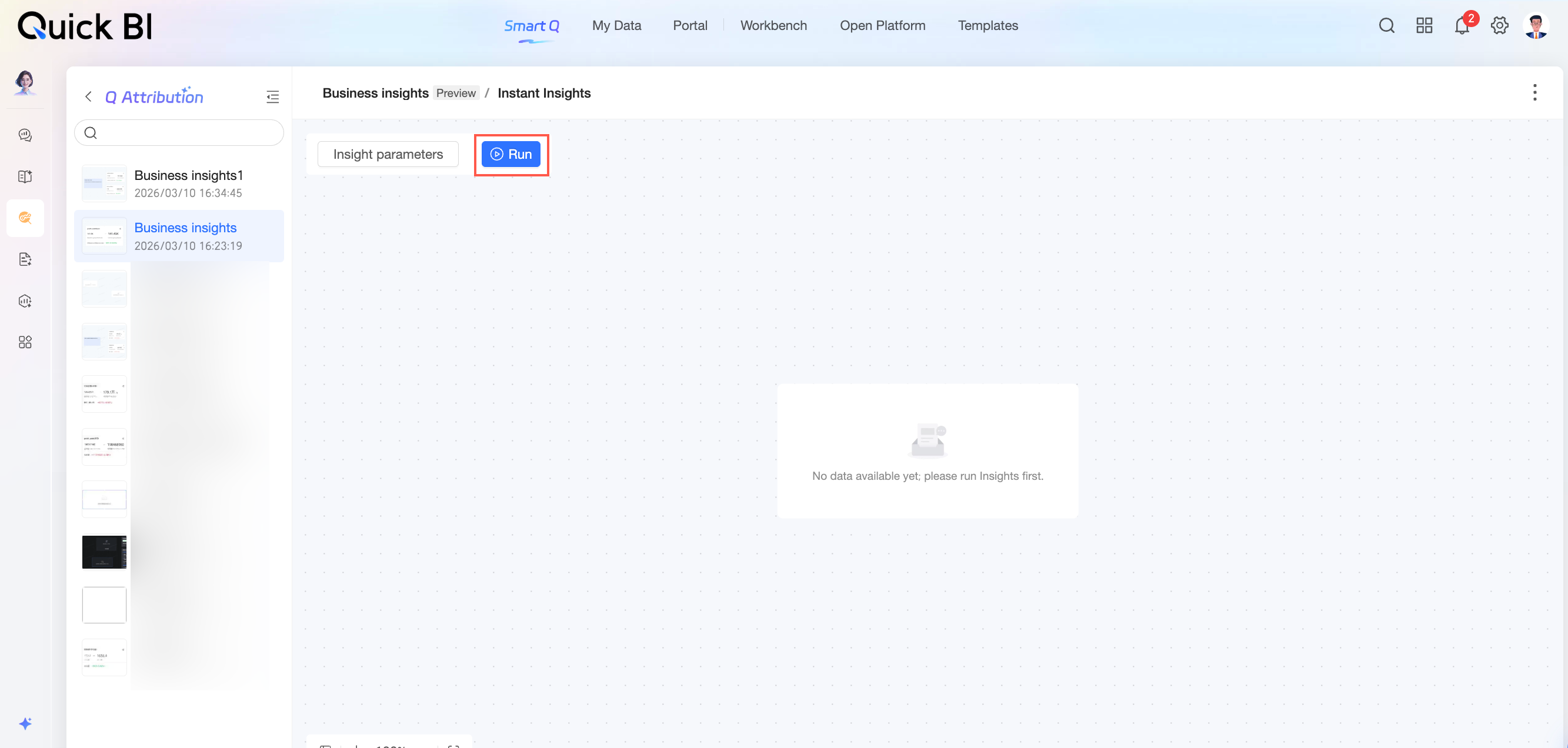Open the dark-themed thumbnail in the list
Screen dimensions: 1568x748
(104, 552)
